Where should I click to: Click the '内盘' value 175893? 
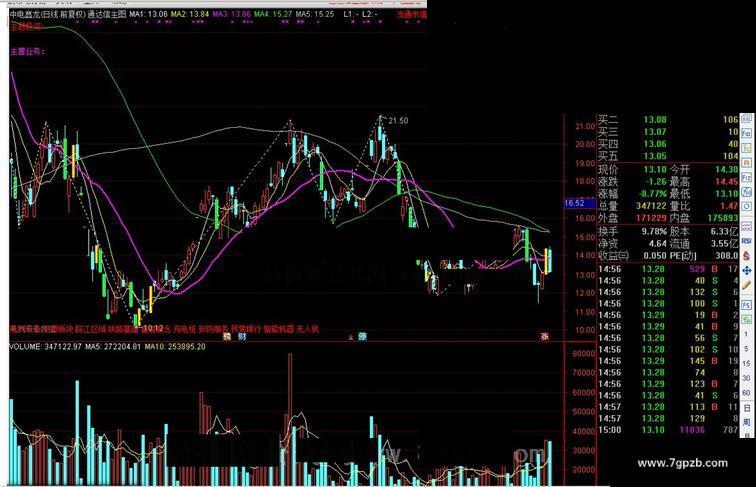click(x=722, y=218)
